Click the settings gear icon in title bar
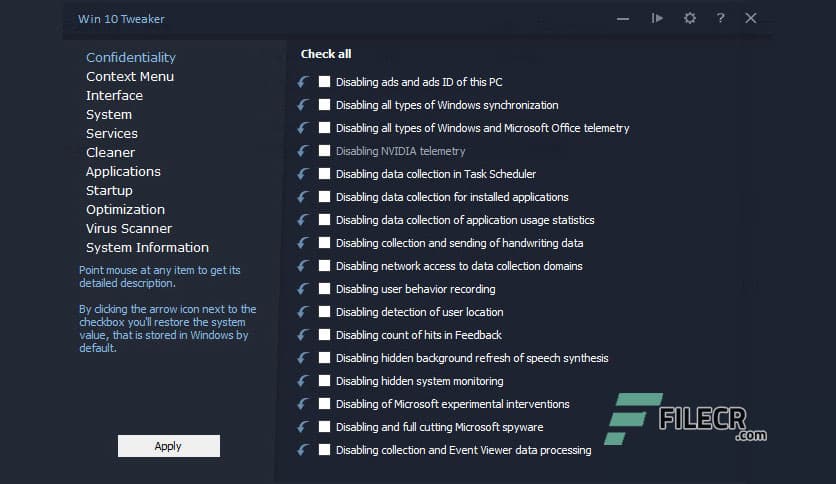This screenshot has height=484, width=836. click(x=689, y=18)
